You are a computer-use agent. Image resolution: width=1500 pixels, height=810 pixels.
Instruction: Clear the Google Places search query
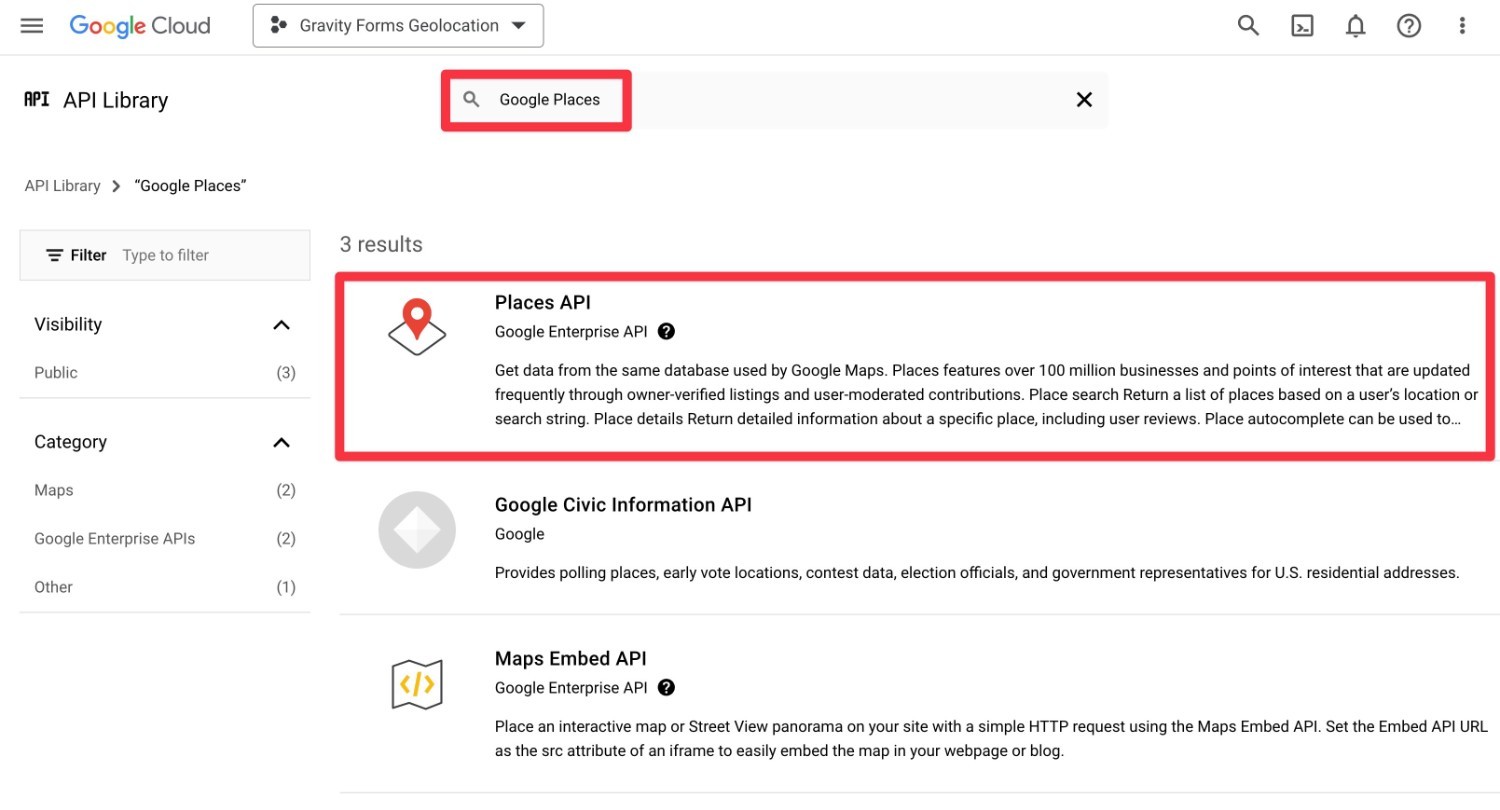[x=1084, y=99]
